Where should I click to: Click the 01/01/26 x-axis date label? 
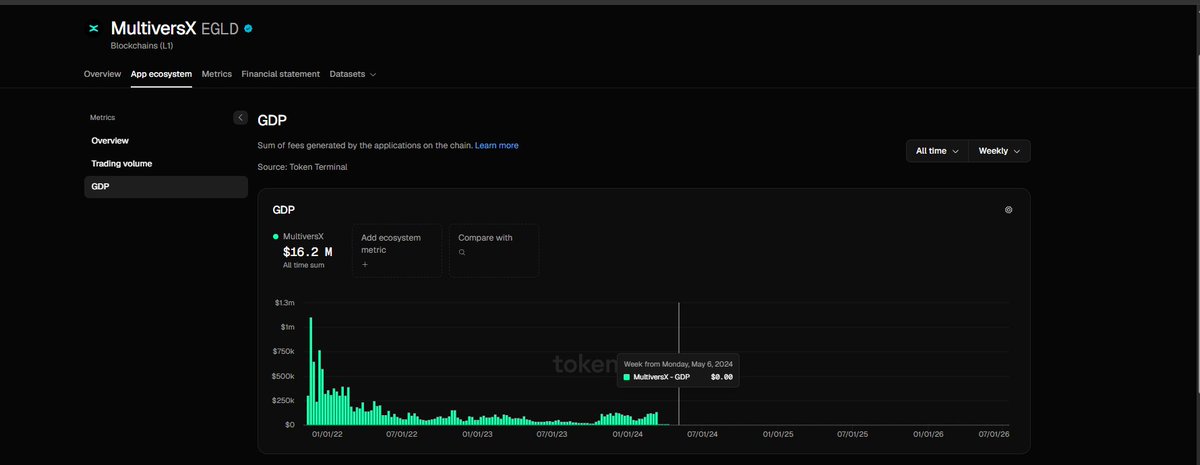[x=928, y=434]
